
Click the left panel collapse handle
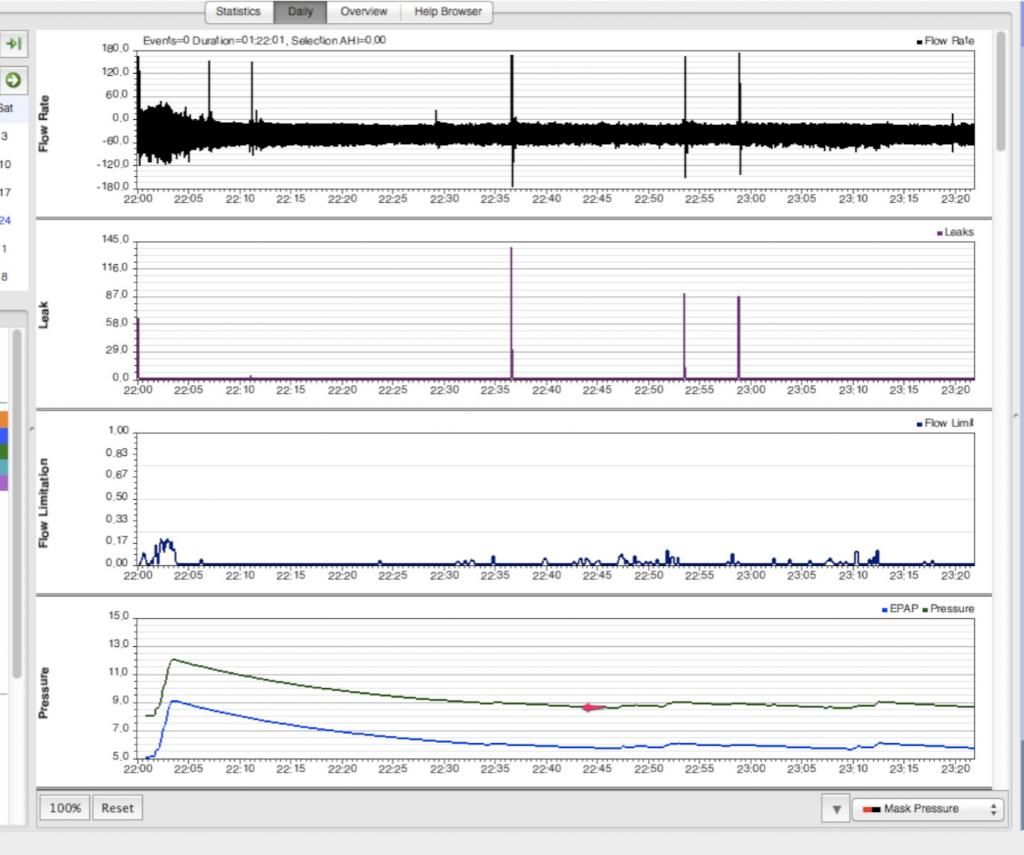click(32, 428)
